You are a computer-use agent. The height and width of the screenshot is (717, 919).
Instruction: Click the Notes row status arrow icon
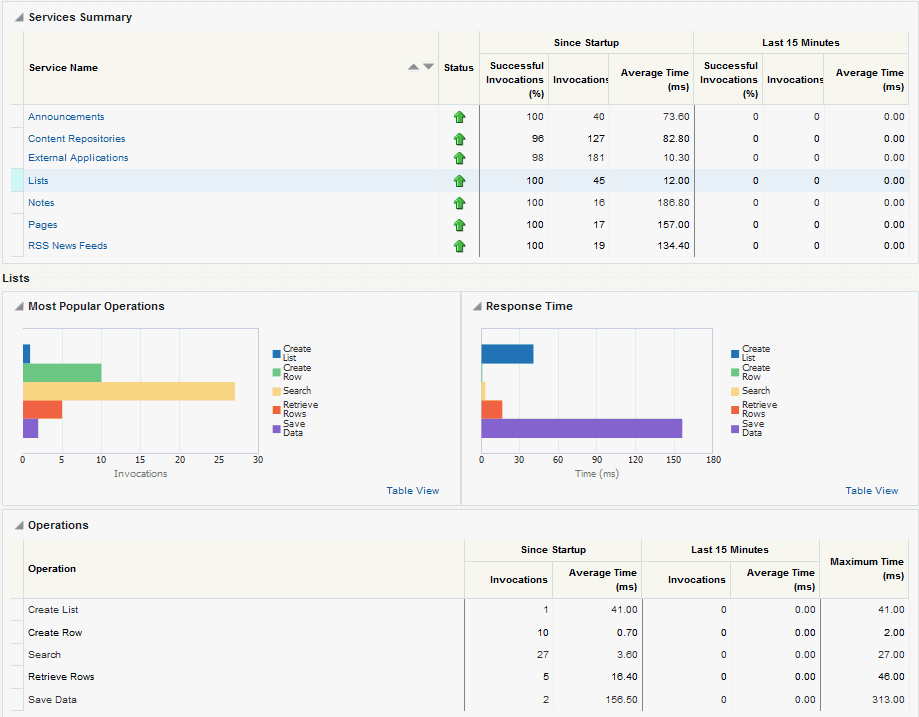(x=459, y=203)
